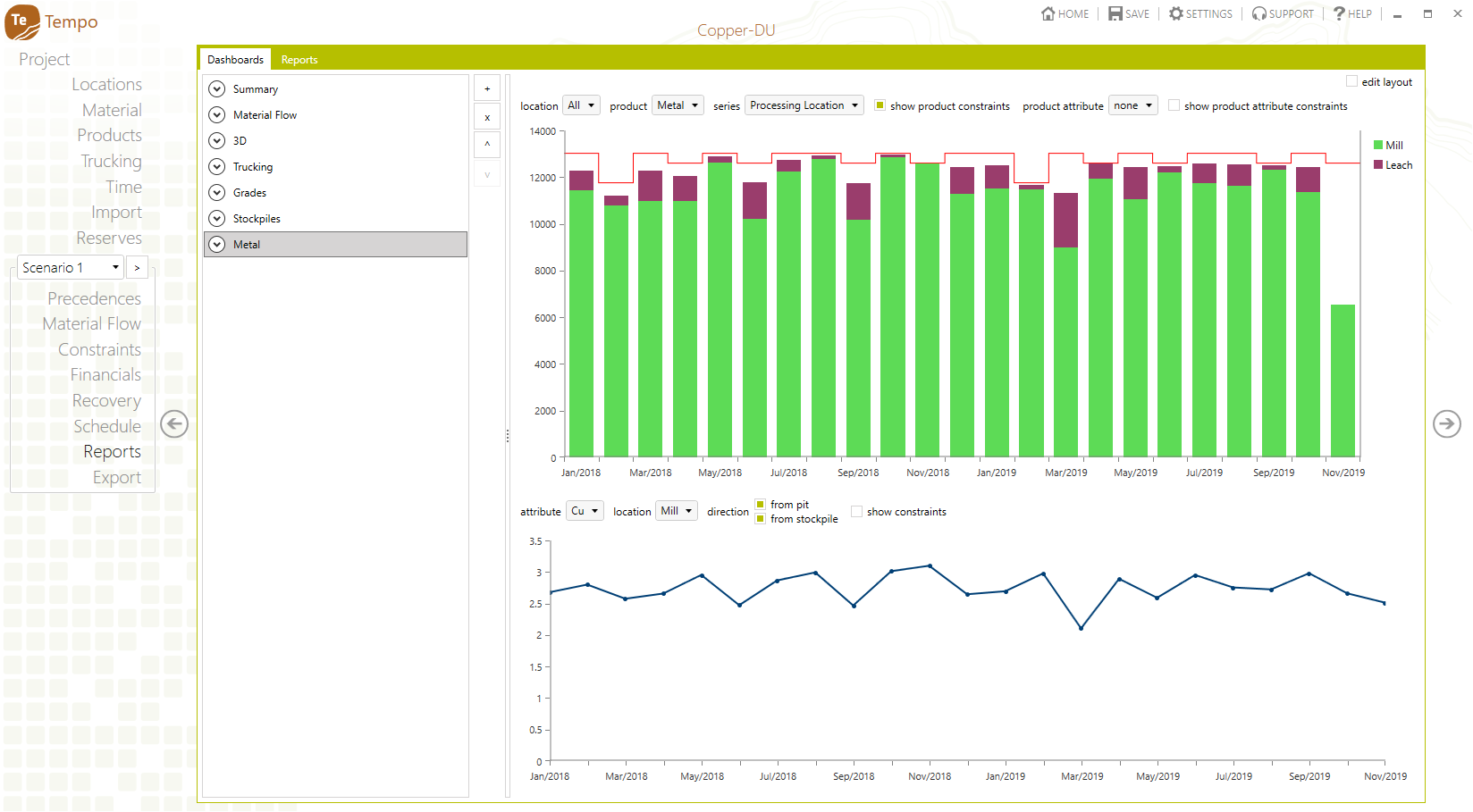Expand the Summary dashboard chevron
This screenshot has width=1473, height=812.
[x=216, y=89]
